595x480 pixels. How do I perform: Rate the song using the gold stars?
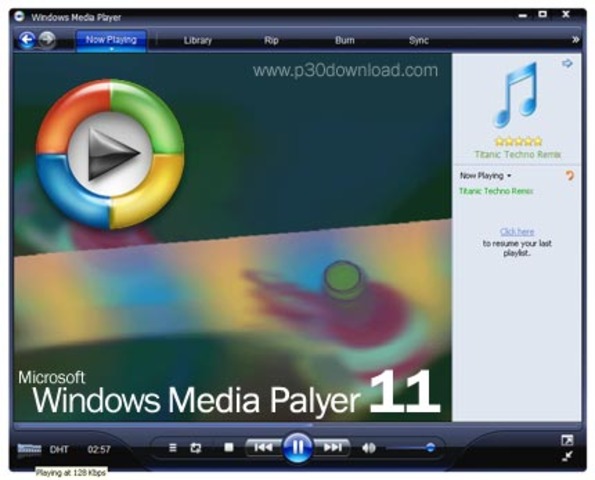518,142
